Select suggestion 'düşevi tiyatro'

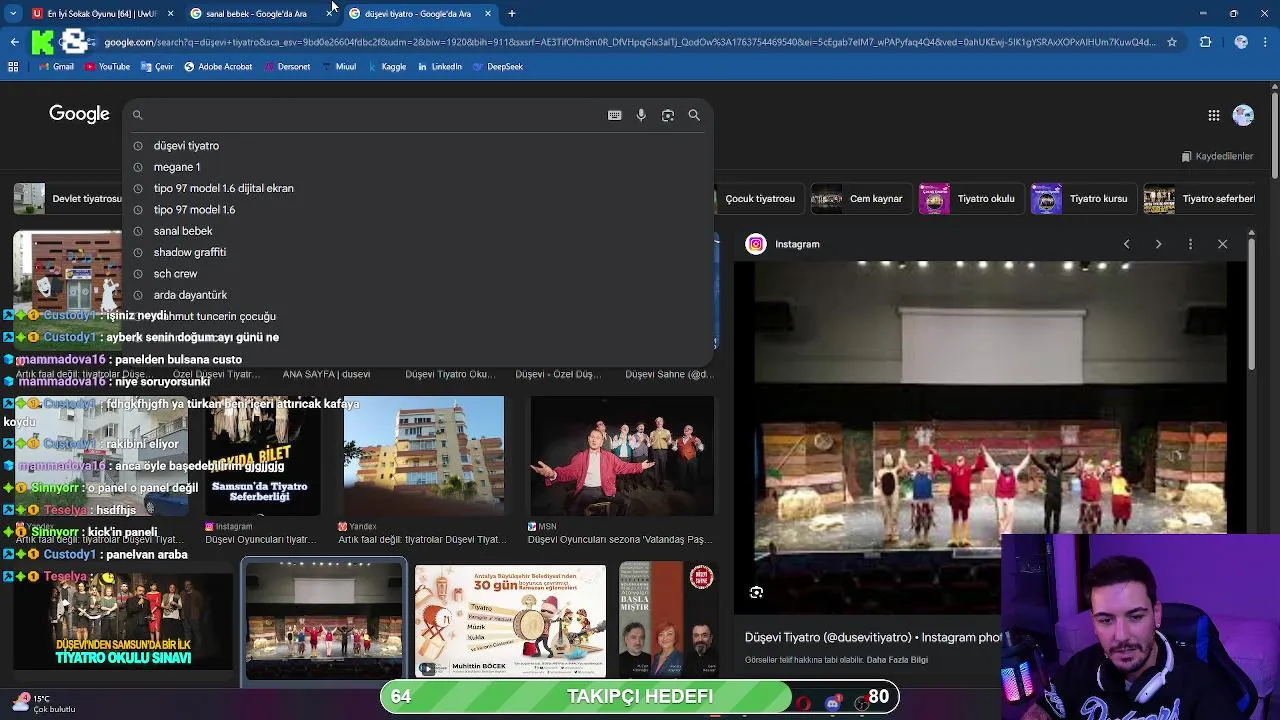coord(418,146)
